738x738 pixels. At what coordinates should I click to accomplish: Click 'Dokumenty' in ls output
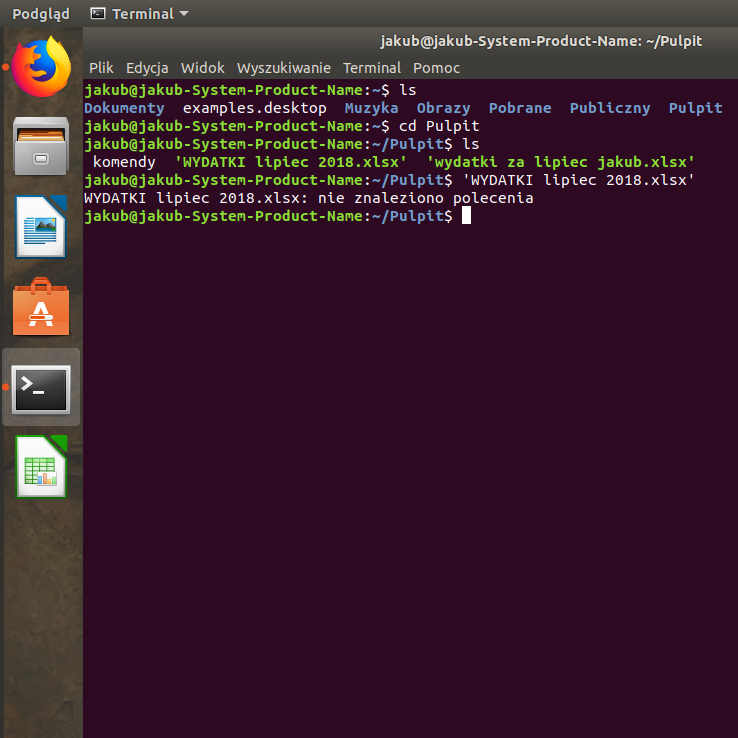pos(124,108)
